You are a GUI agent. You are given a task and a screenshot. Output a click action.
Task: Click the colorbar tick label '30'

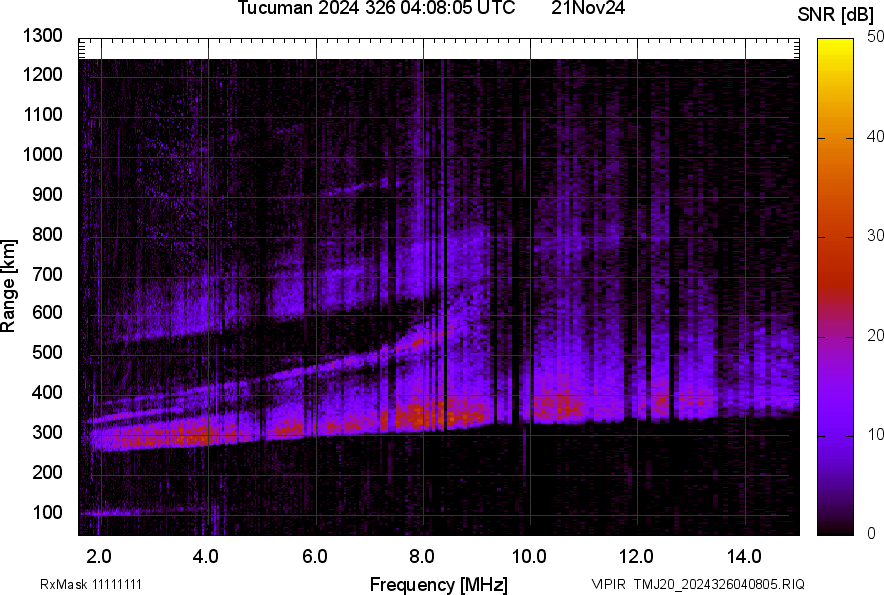pos(876,236)
